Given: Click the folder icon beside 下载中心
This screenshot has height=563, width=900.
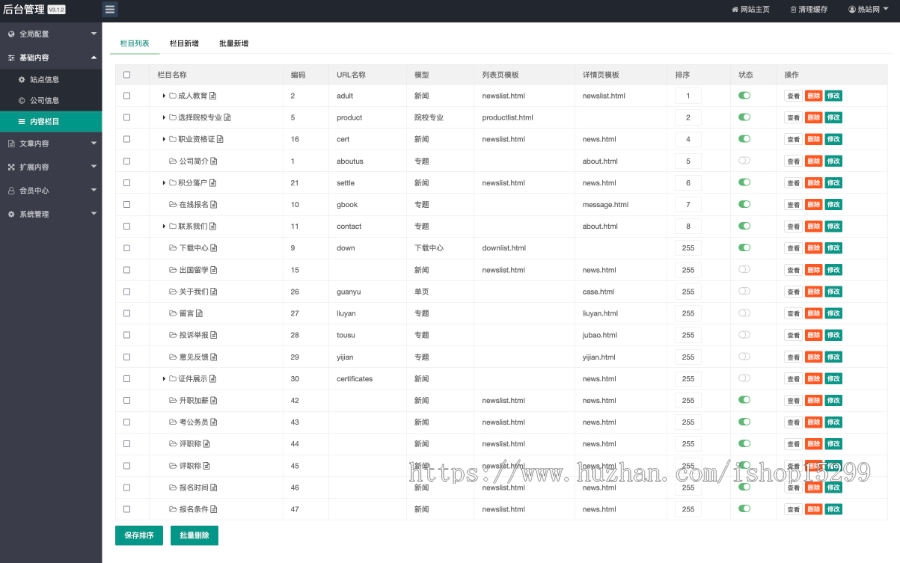Looking at the screenshot, I should 173,248.
